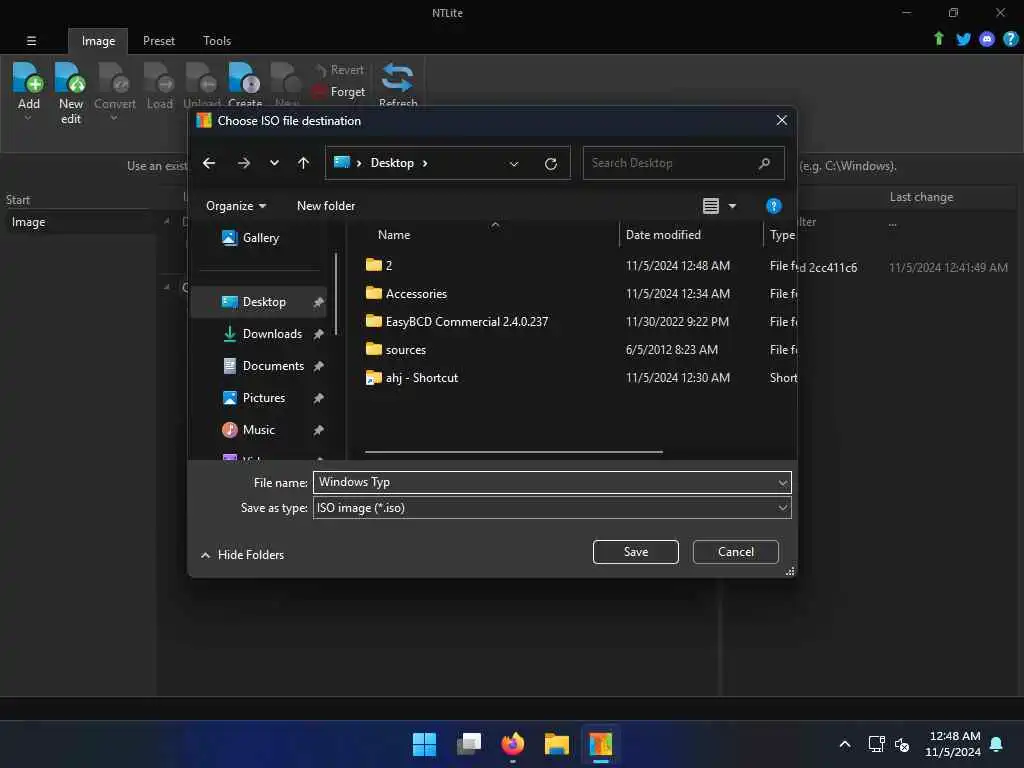Image resolution: width=1024 pixels, height=768 pixels.
Task: Click the horizontal scrollbar in file list
Action: click(x=513, y=452)
